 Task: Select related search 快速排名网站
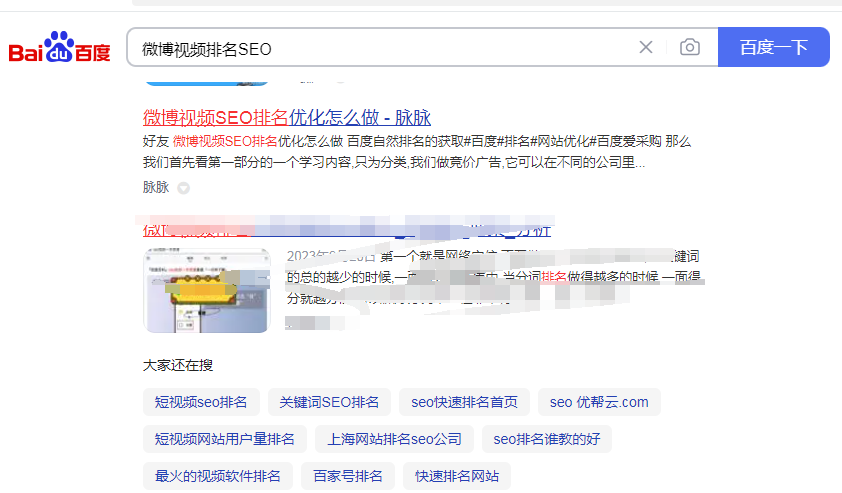457,476
